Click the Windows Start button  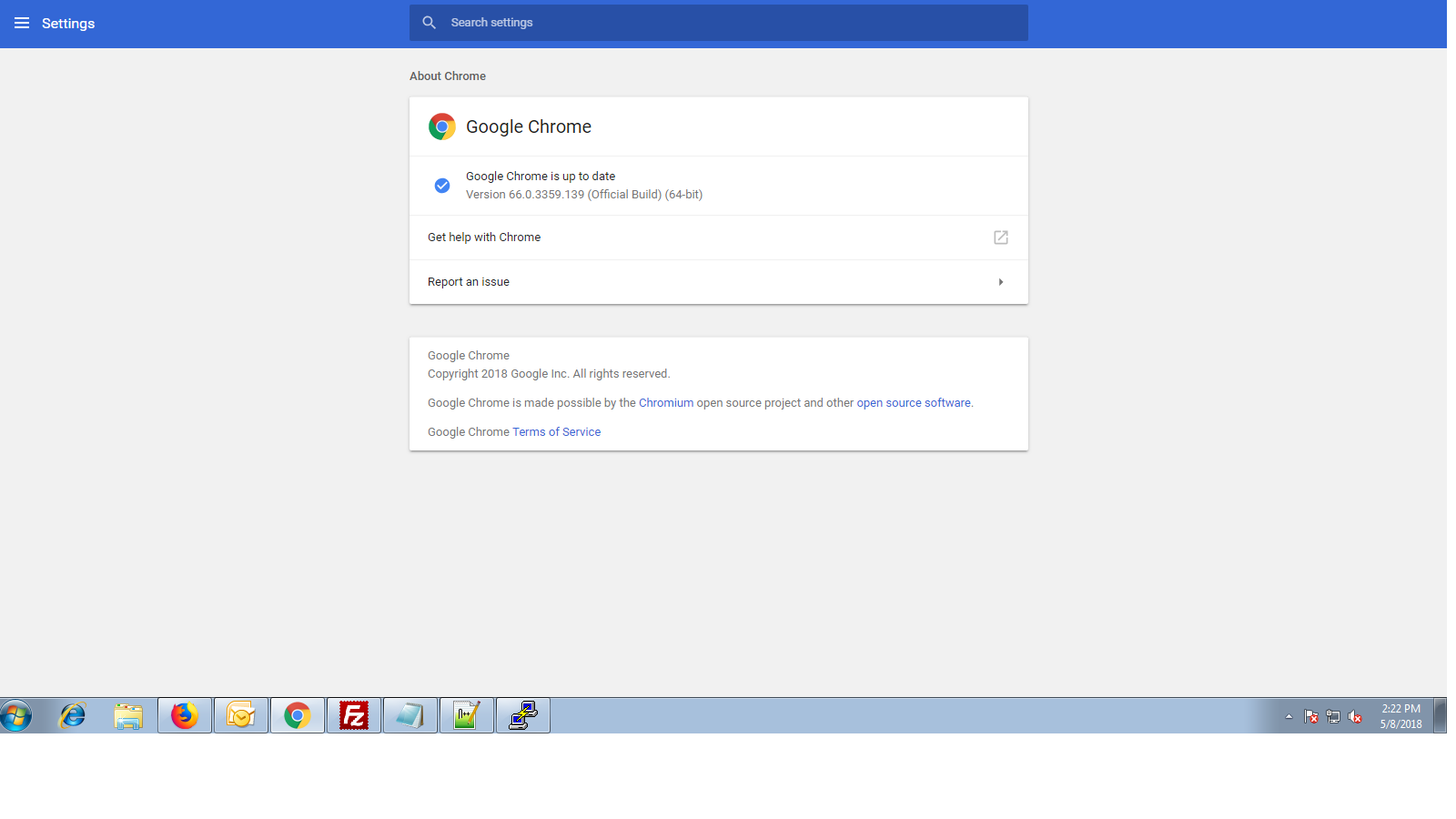click(16, 716)
